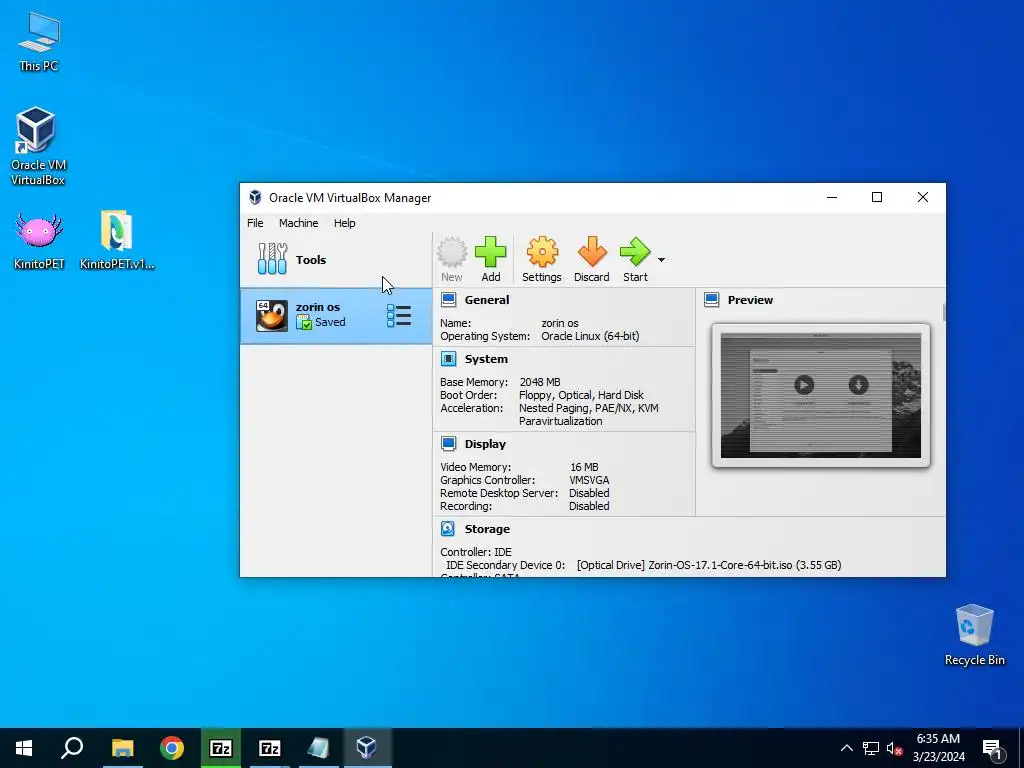This screenshot has height=768, width=1024.
Task: Open the Machine menu
Action: click(298, 223)
